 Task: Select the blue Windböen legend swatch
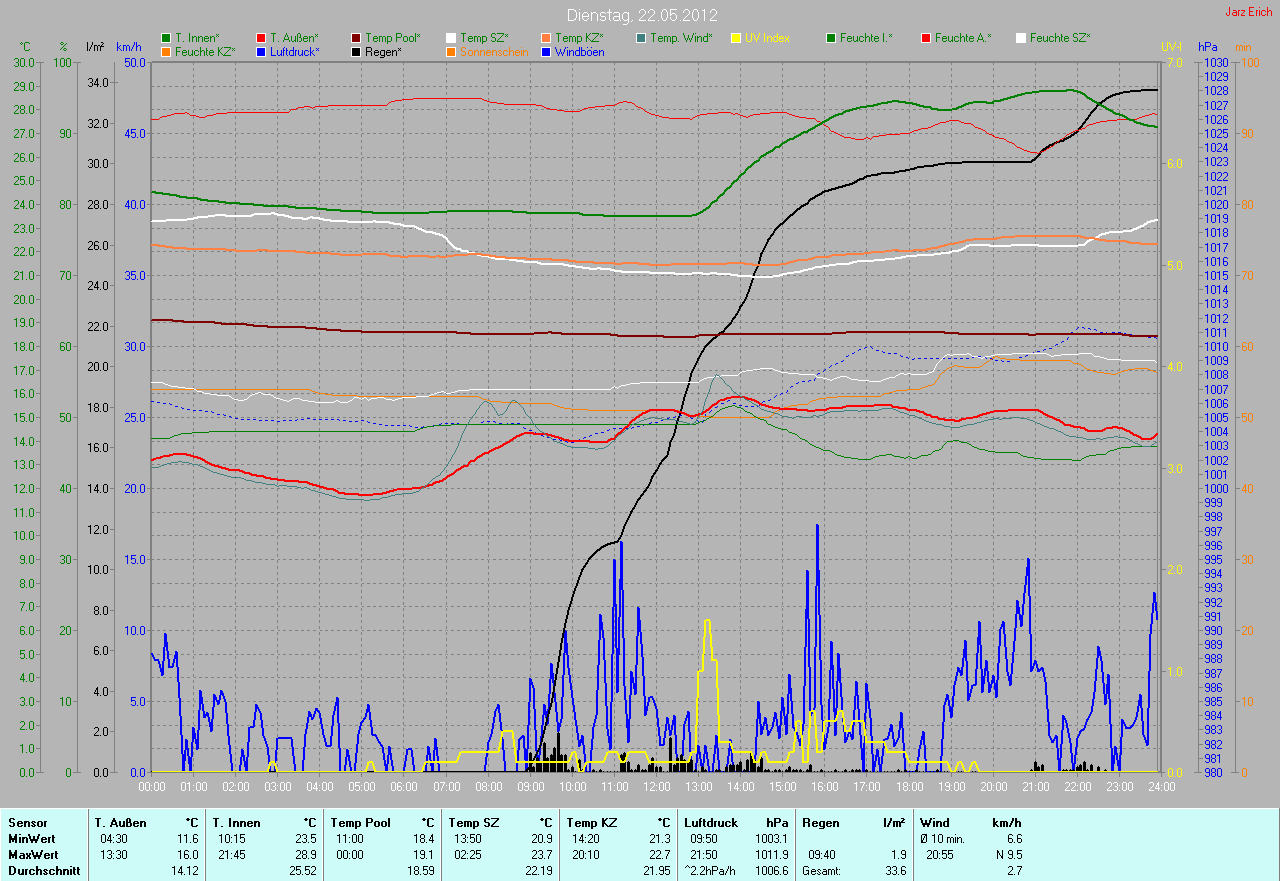tap(546, 52)
